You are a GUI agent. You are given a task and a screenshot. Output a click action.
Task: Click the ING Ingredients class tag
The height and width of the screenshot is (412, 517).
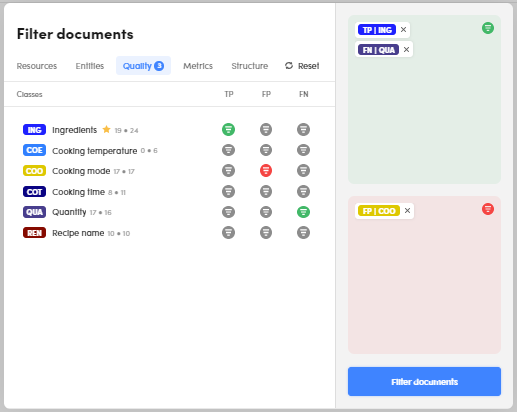coord(34,130)
